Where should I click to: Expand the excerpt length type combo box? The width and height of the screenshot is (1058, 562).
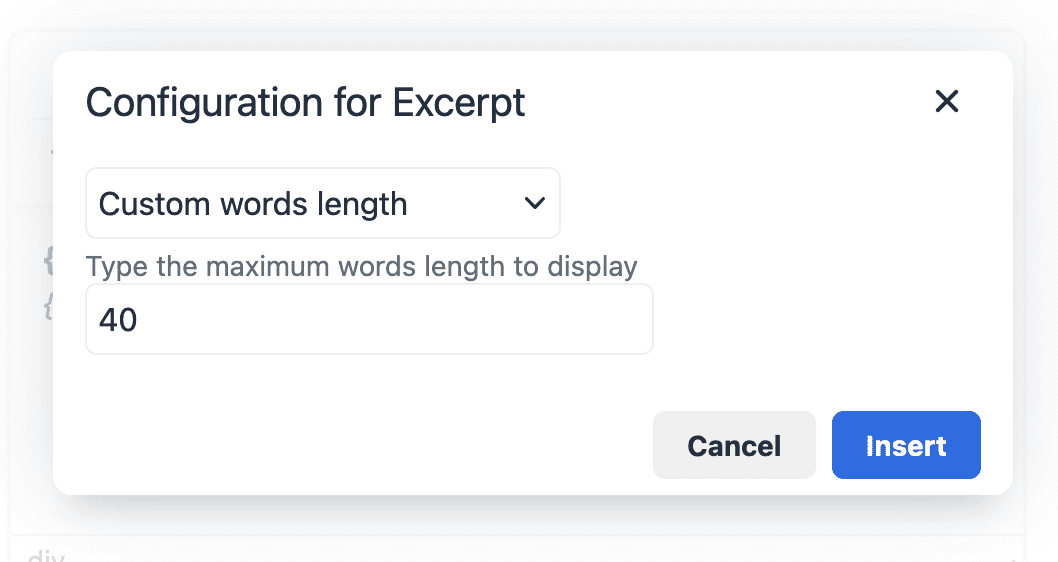322,204
